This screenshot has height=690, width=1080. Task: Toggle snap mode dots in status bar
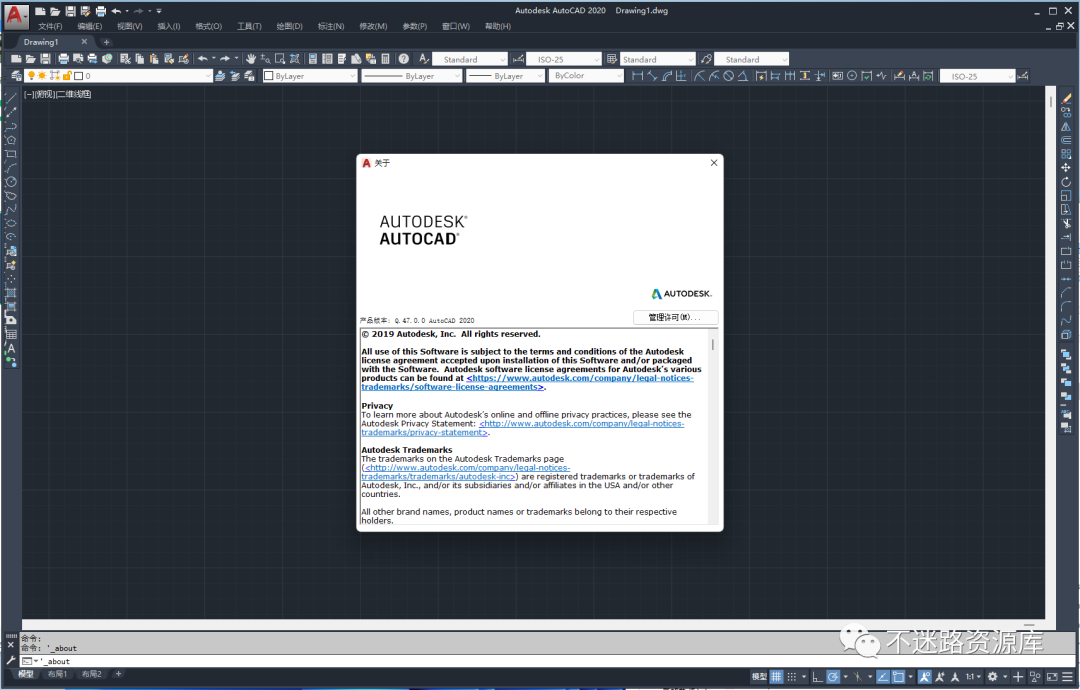coord(791,676)
